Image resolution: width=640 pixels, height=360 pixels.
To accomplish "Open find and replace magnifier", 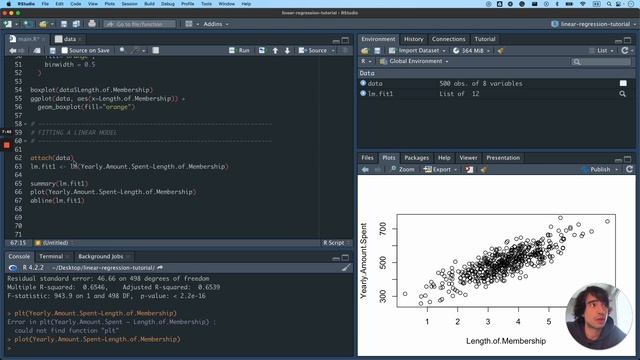I will tap(122, 50).
